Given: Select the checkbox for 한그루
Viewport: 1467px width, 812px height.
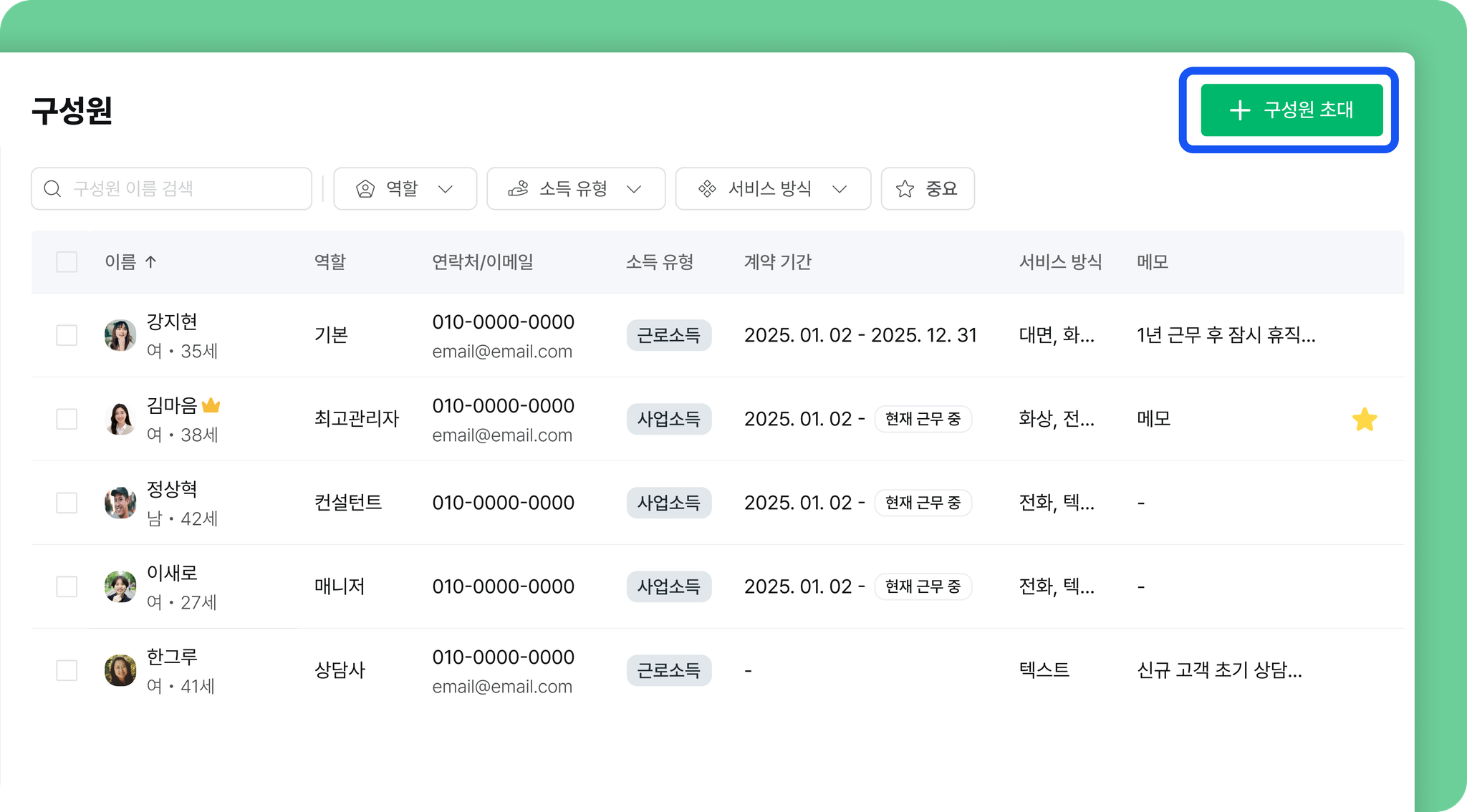Looking at the screenshot, I should point(67,670).
